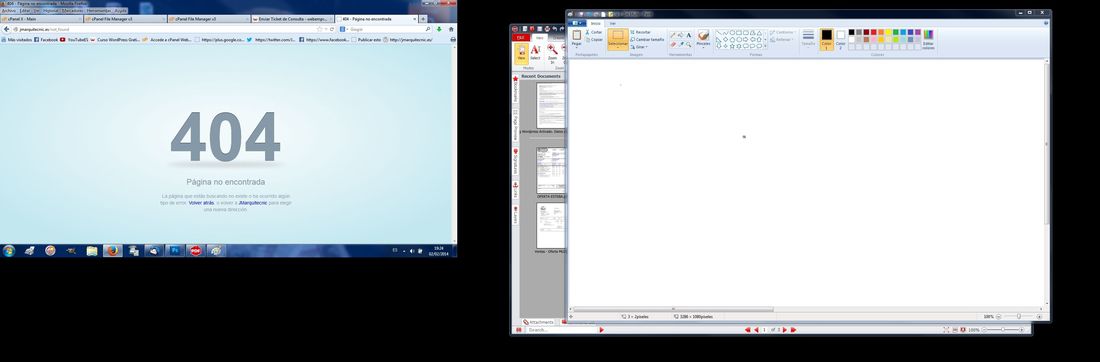Pick the red color from the palette
The image size is (1100, 362).
(x=873, y=32)
